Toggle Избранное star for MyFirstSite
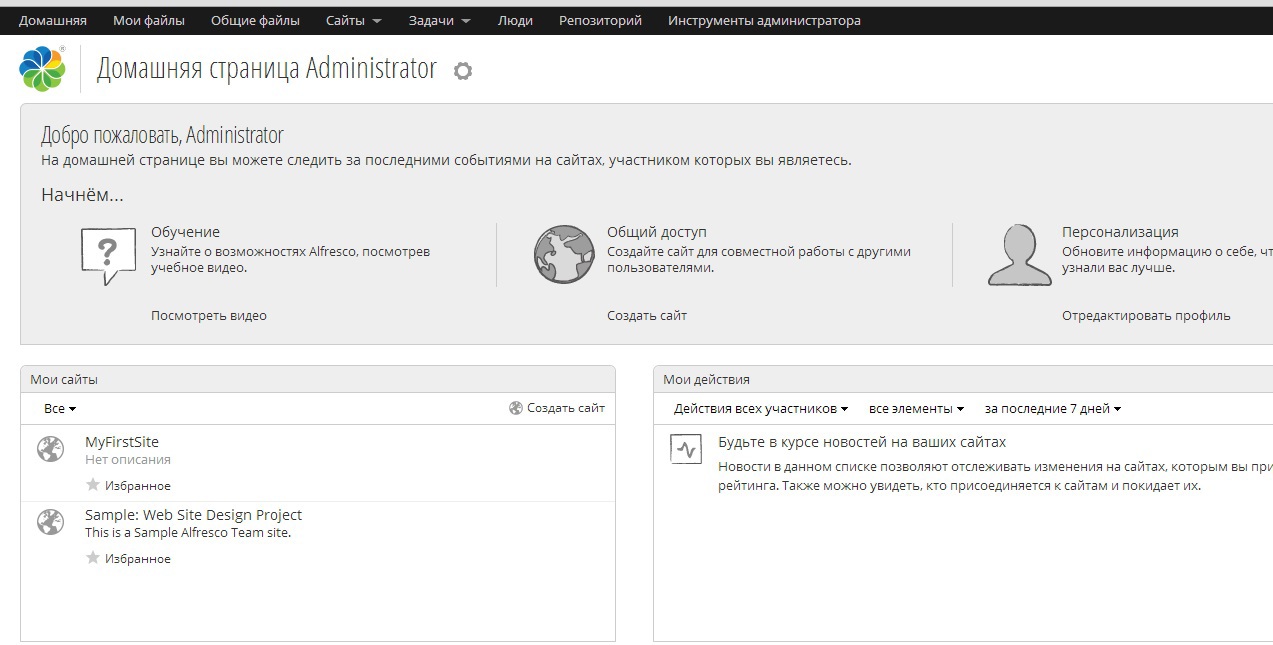1273x645 pixels. [91, 485]
